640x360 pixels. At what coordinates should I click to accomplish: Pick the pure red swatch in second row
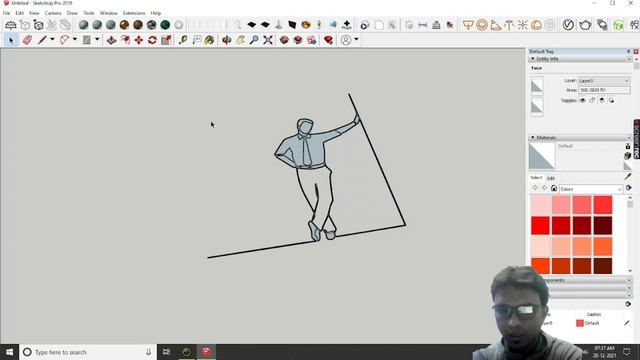tap(540, 226)
